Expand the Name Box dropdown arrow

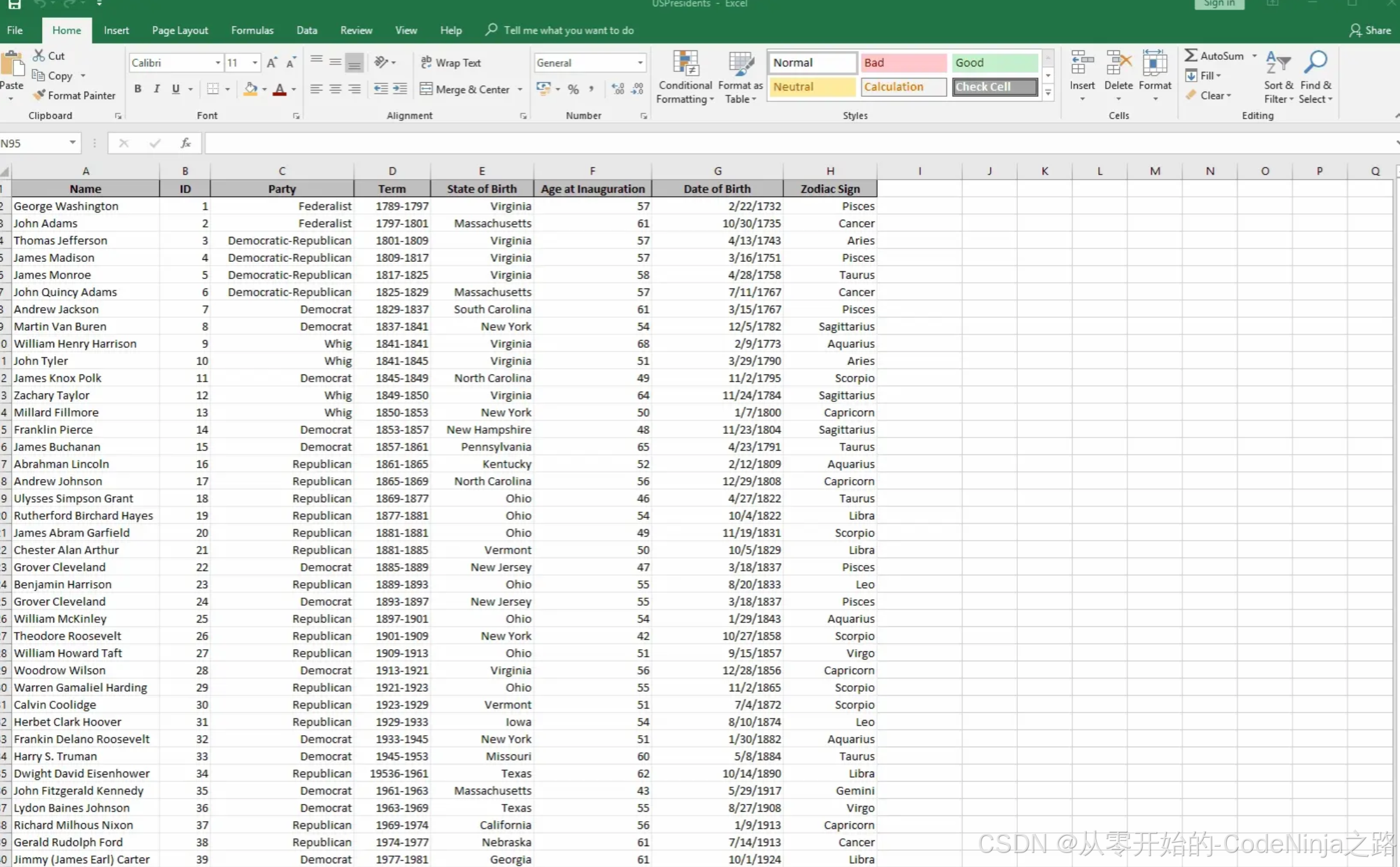[73, 143]
